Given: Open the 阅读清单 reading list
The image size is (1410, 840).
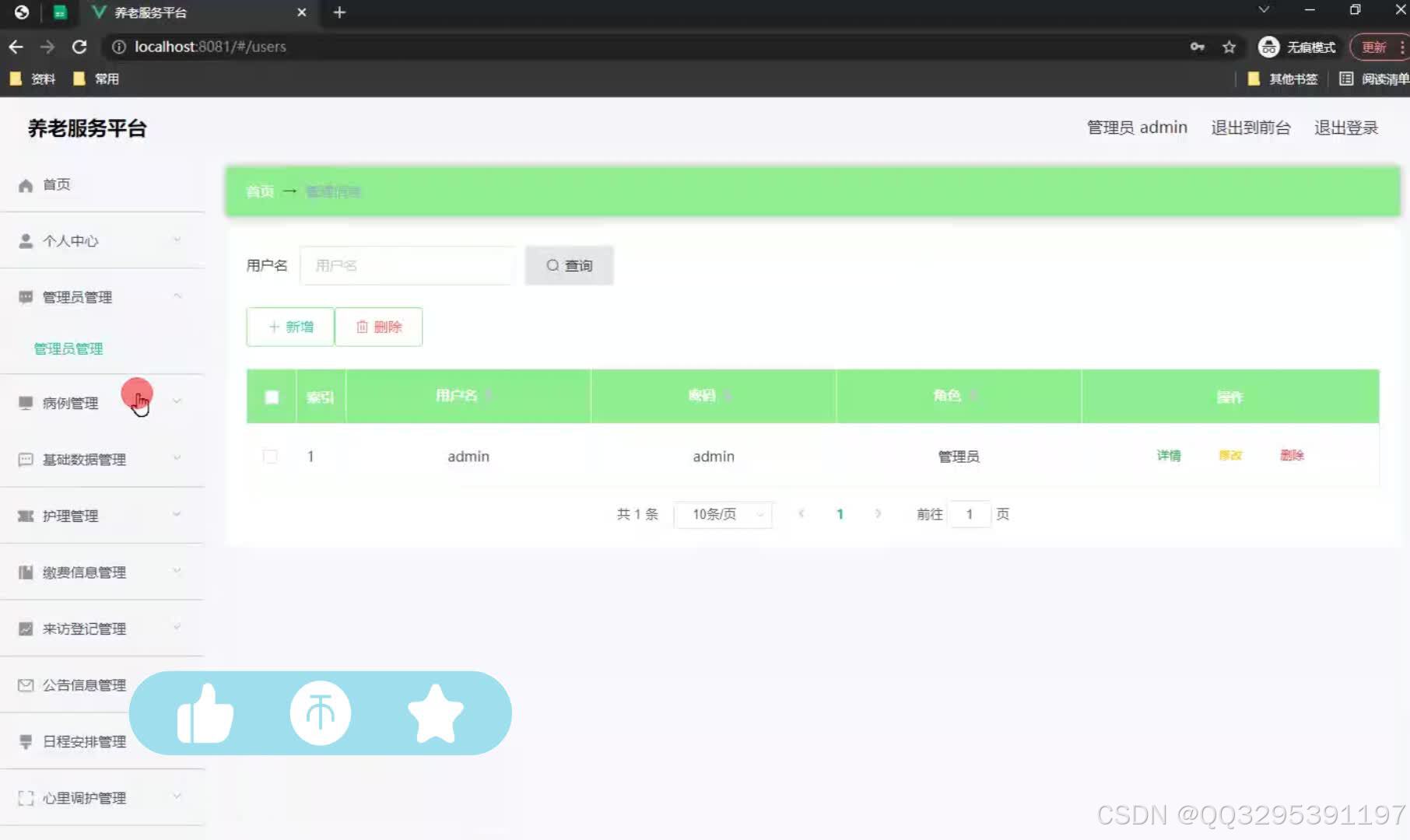Looking at the screenshot, I should 1374,79.
